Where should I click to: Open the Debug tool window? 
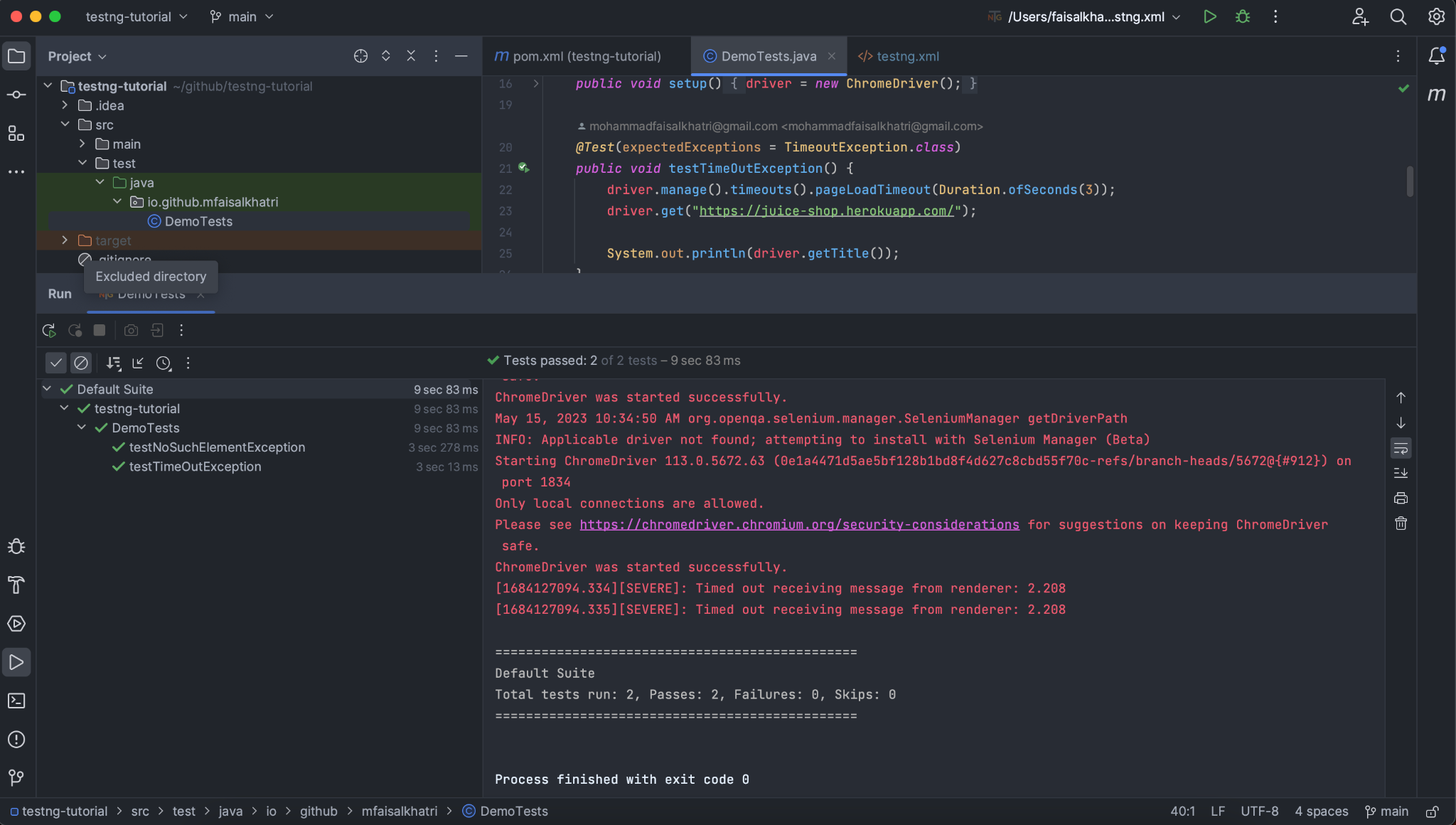pos(16,546)
